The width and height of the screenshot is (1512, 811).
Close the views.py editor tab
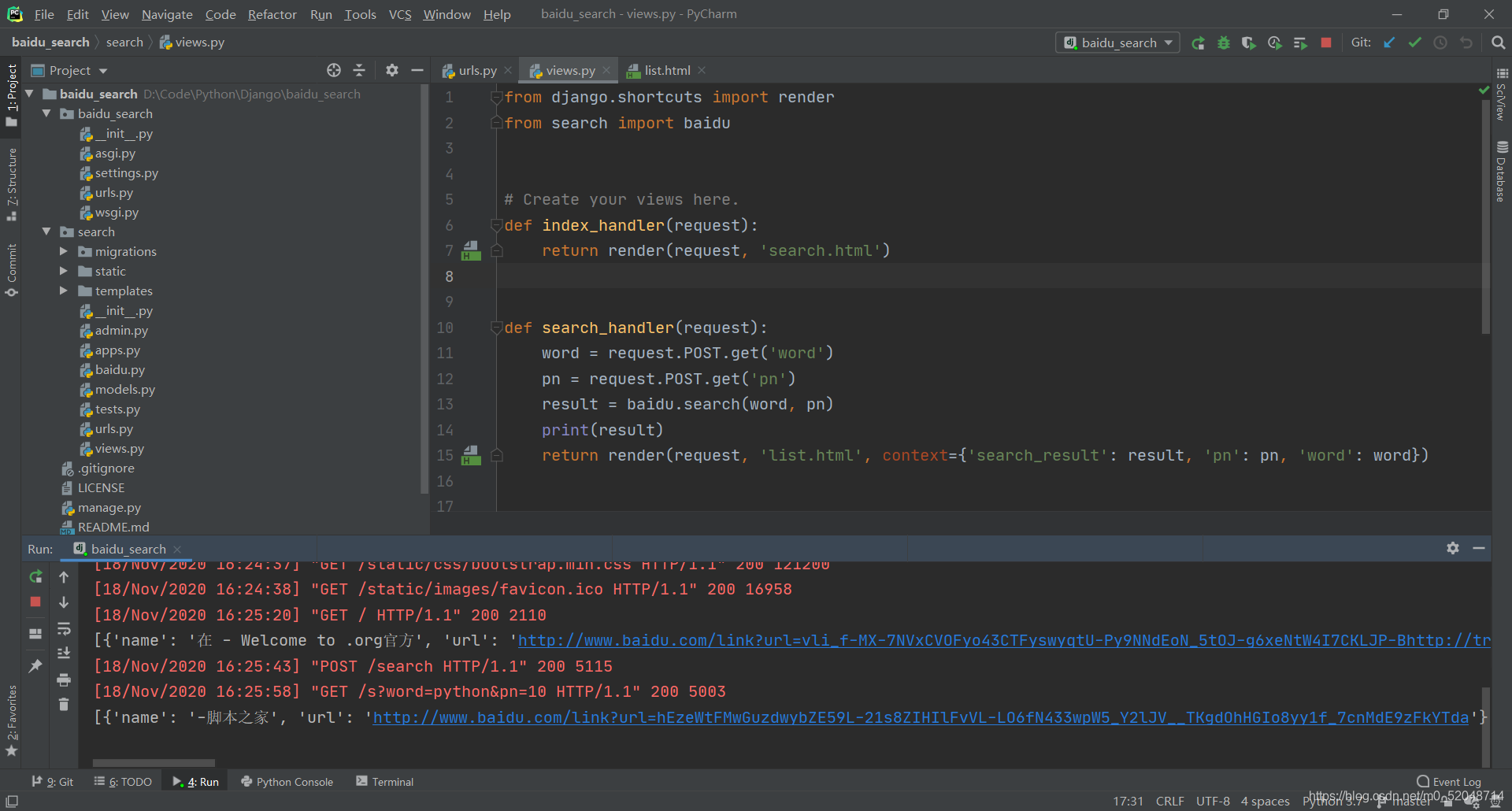click(x=606, y=70)
